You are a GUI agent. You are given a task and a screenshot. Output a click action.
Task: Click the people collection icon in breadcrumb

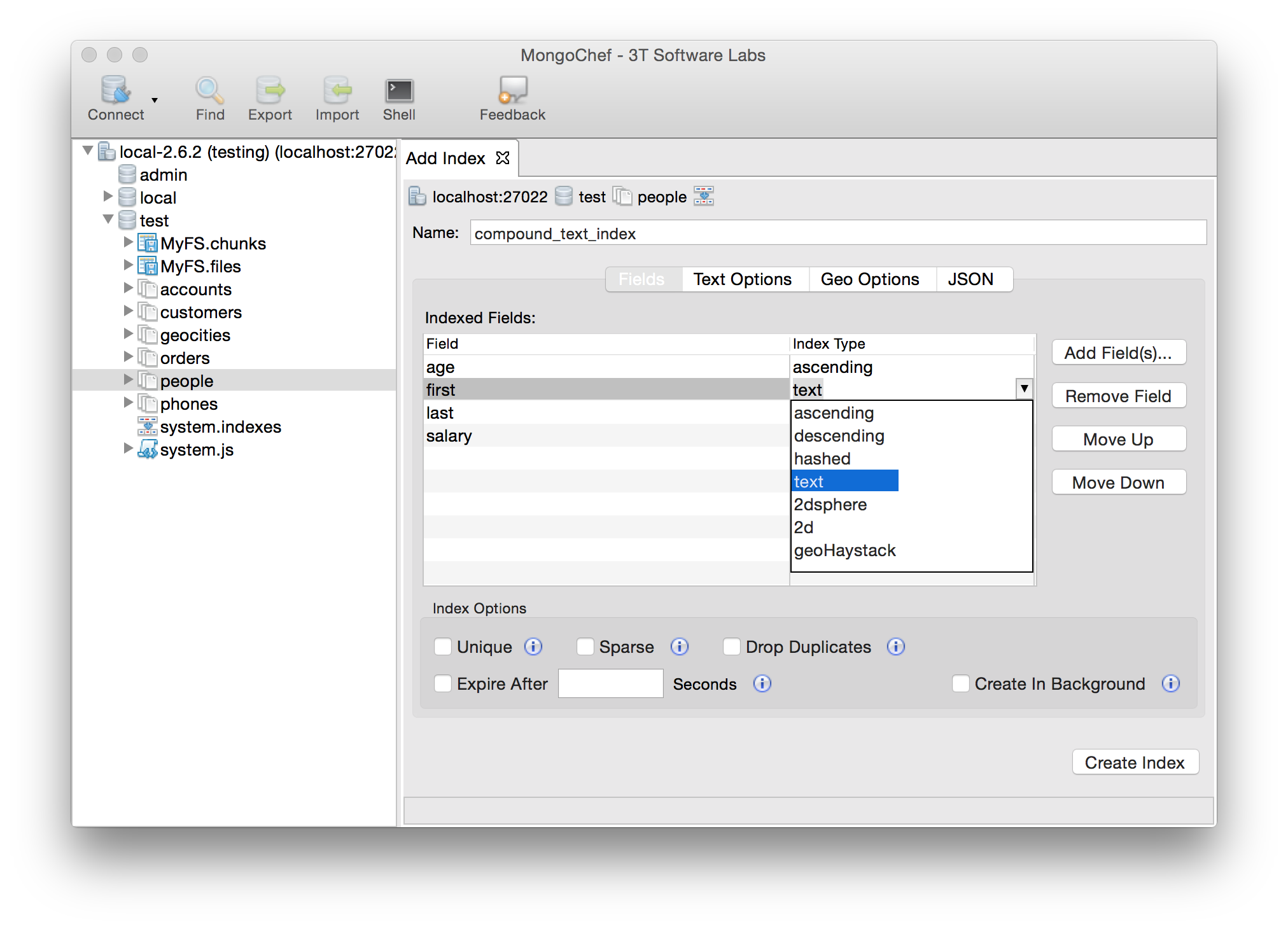click(622, 196)
